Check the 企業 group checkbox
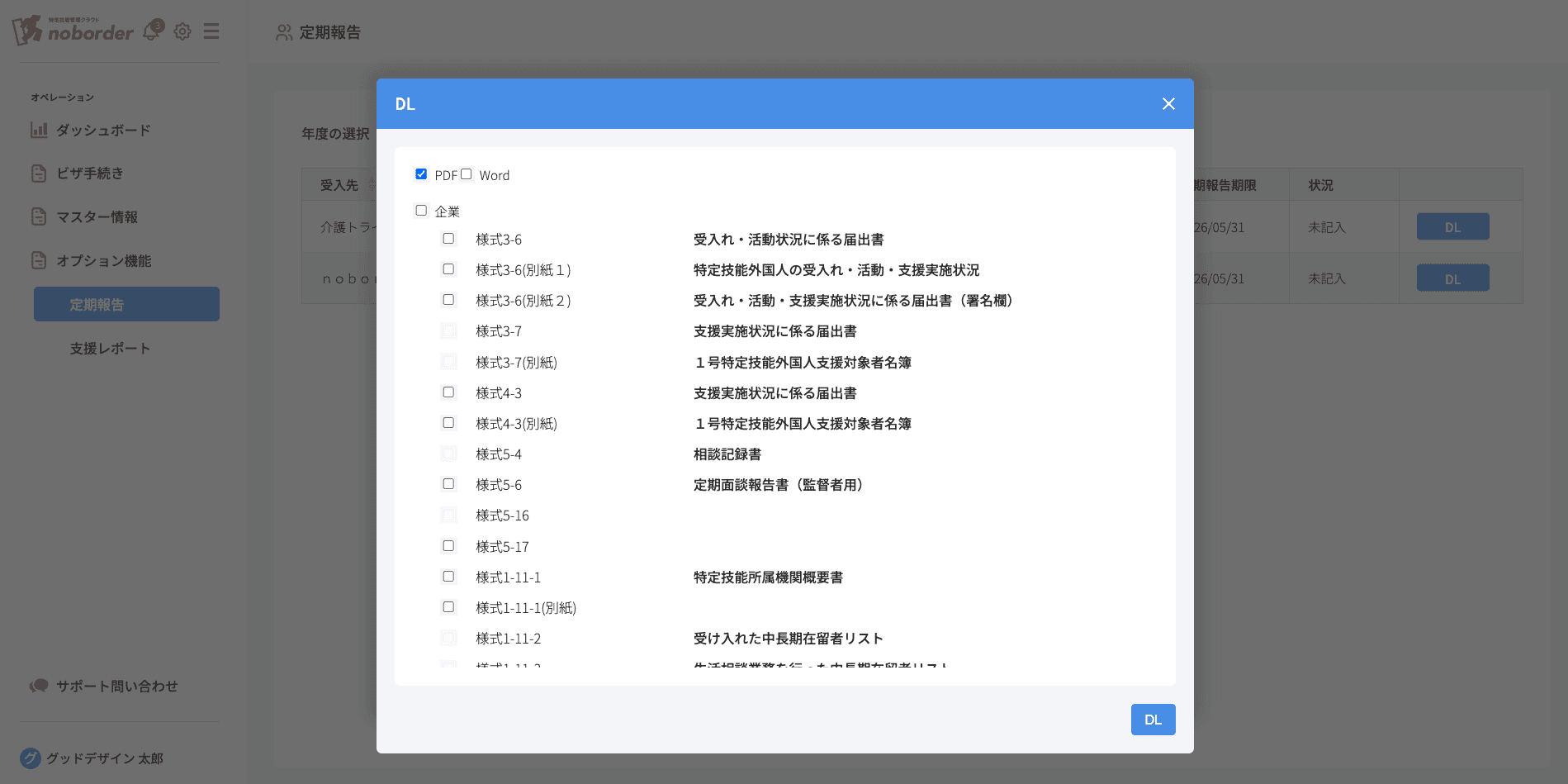The image size is (1568, 784). coord(421,211)
